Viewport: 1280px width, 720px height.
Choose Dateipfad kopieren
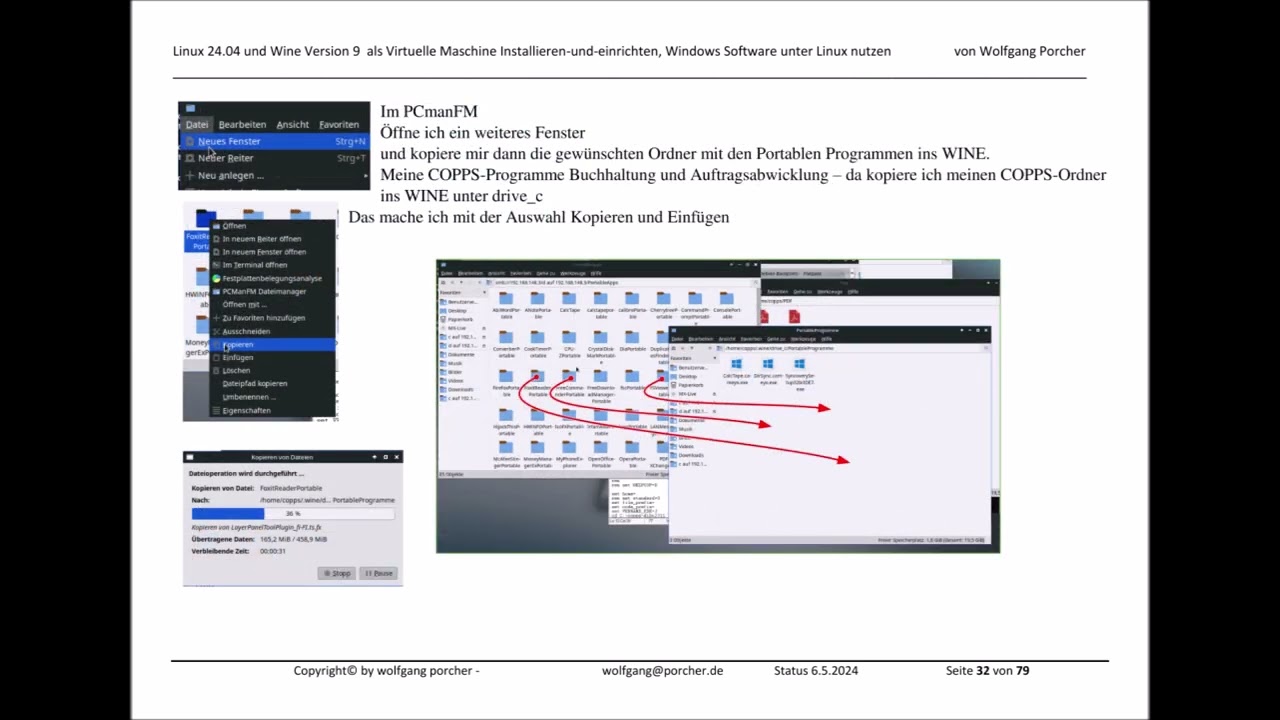(x=272, y=383)
